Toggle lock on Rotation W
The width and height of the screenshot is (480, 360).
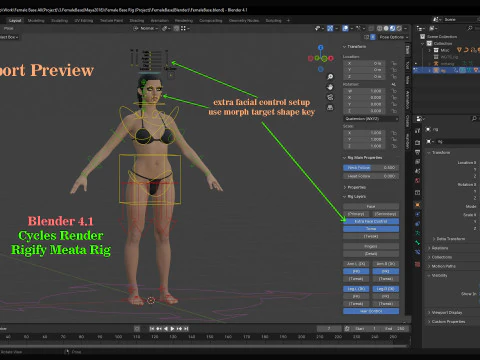394,91
